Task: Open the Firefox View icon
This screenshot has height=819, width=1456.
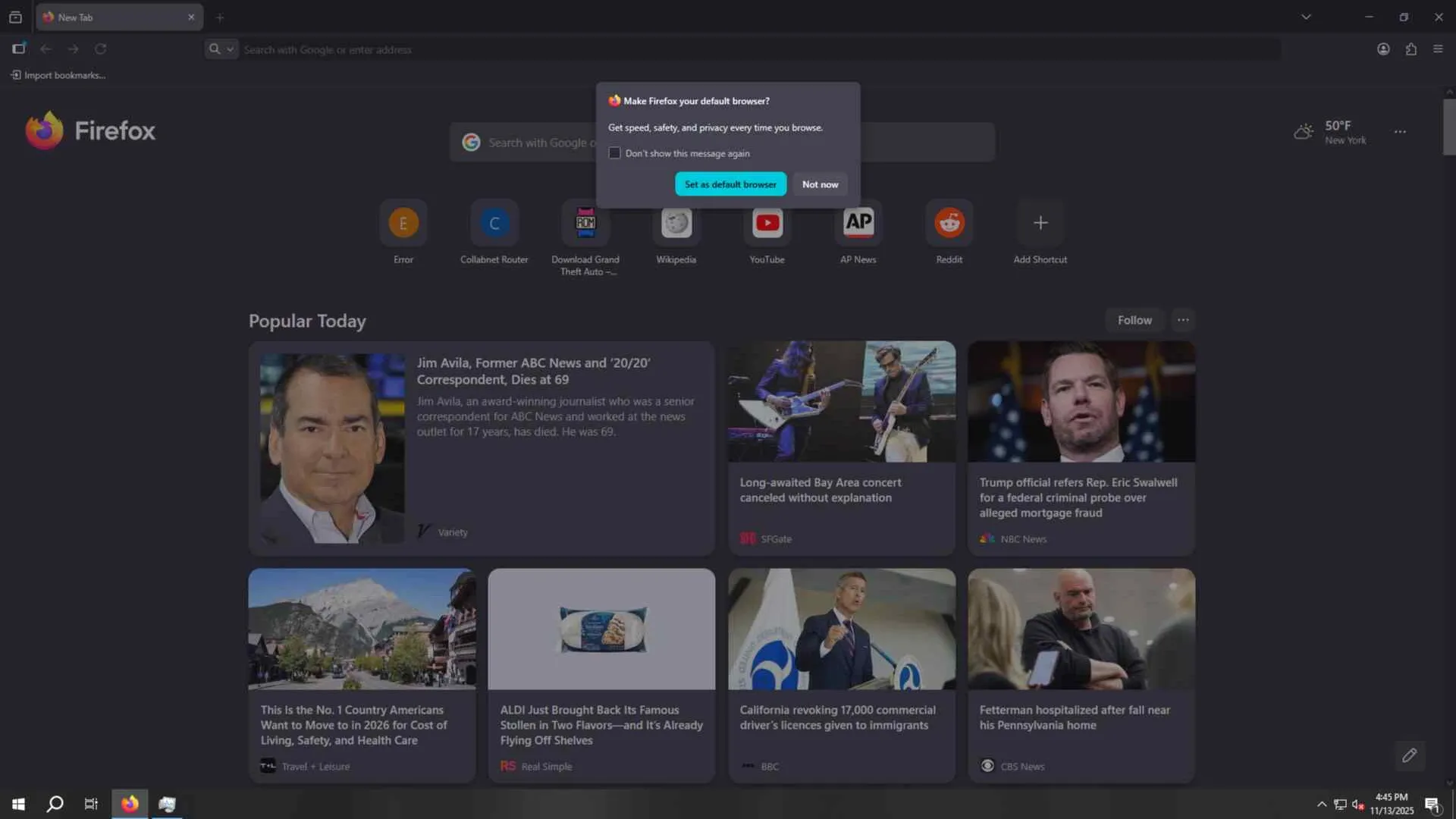Action: 15,17
